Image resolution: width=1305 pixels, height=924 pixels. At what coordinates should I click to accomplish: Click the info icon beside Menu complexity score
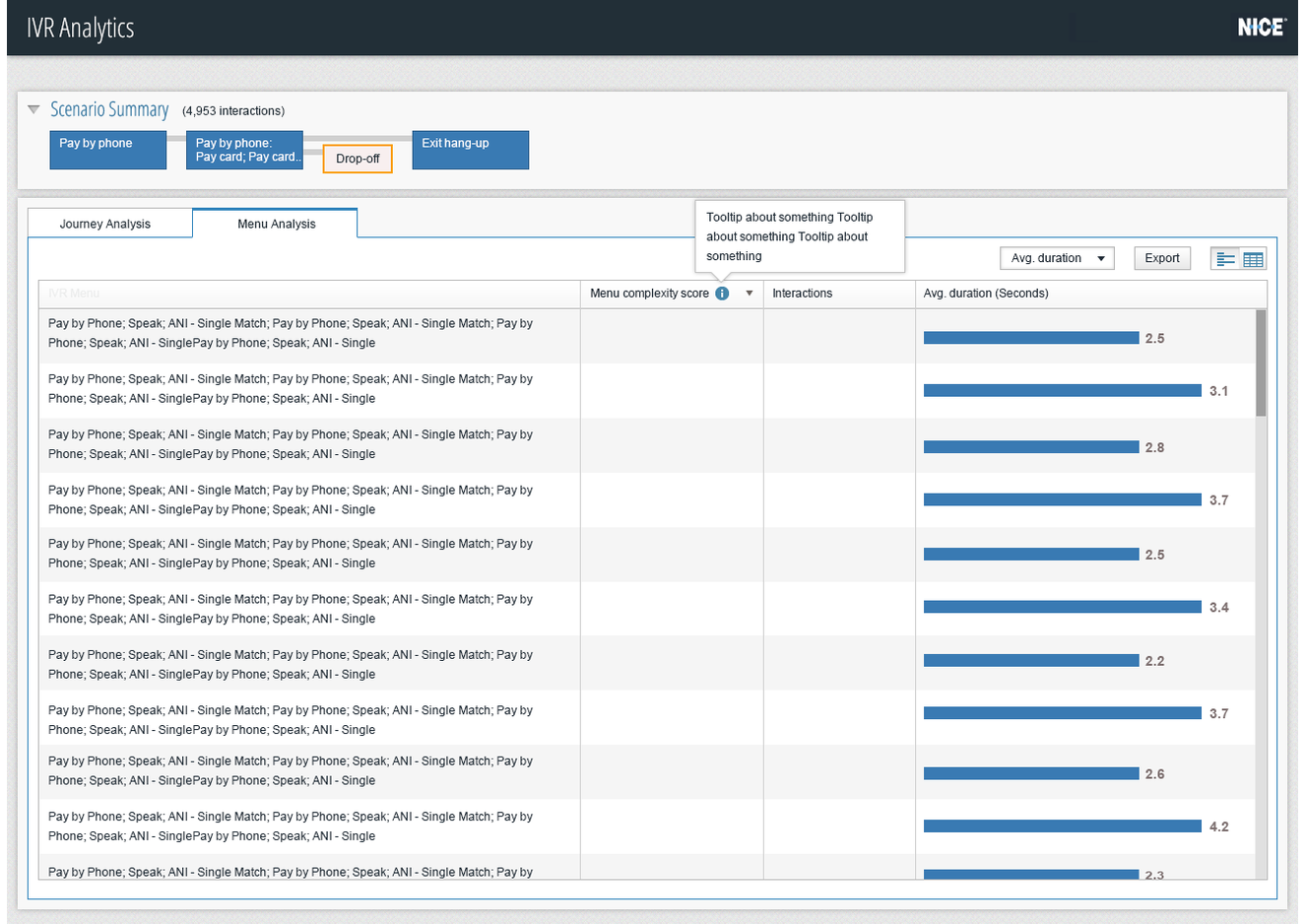point(722,294)
